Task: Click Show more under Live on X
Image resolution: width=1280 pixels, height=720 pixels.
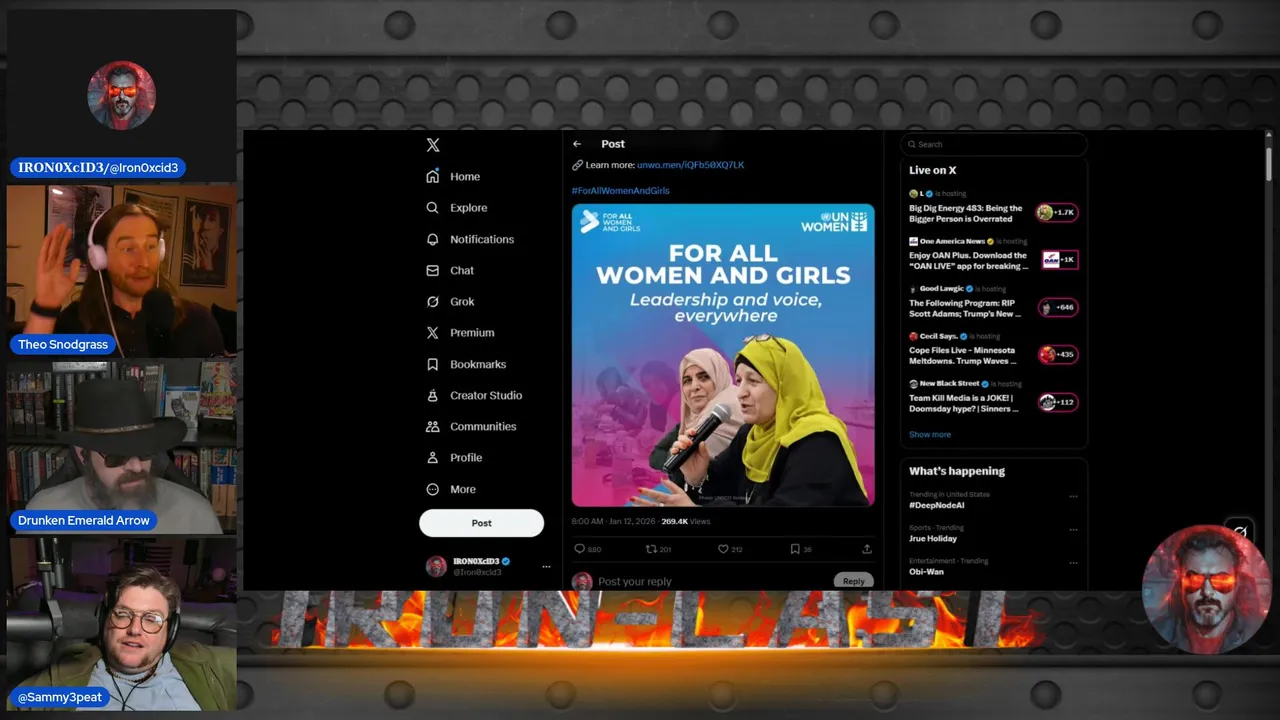Action: [930, 435]
